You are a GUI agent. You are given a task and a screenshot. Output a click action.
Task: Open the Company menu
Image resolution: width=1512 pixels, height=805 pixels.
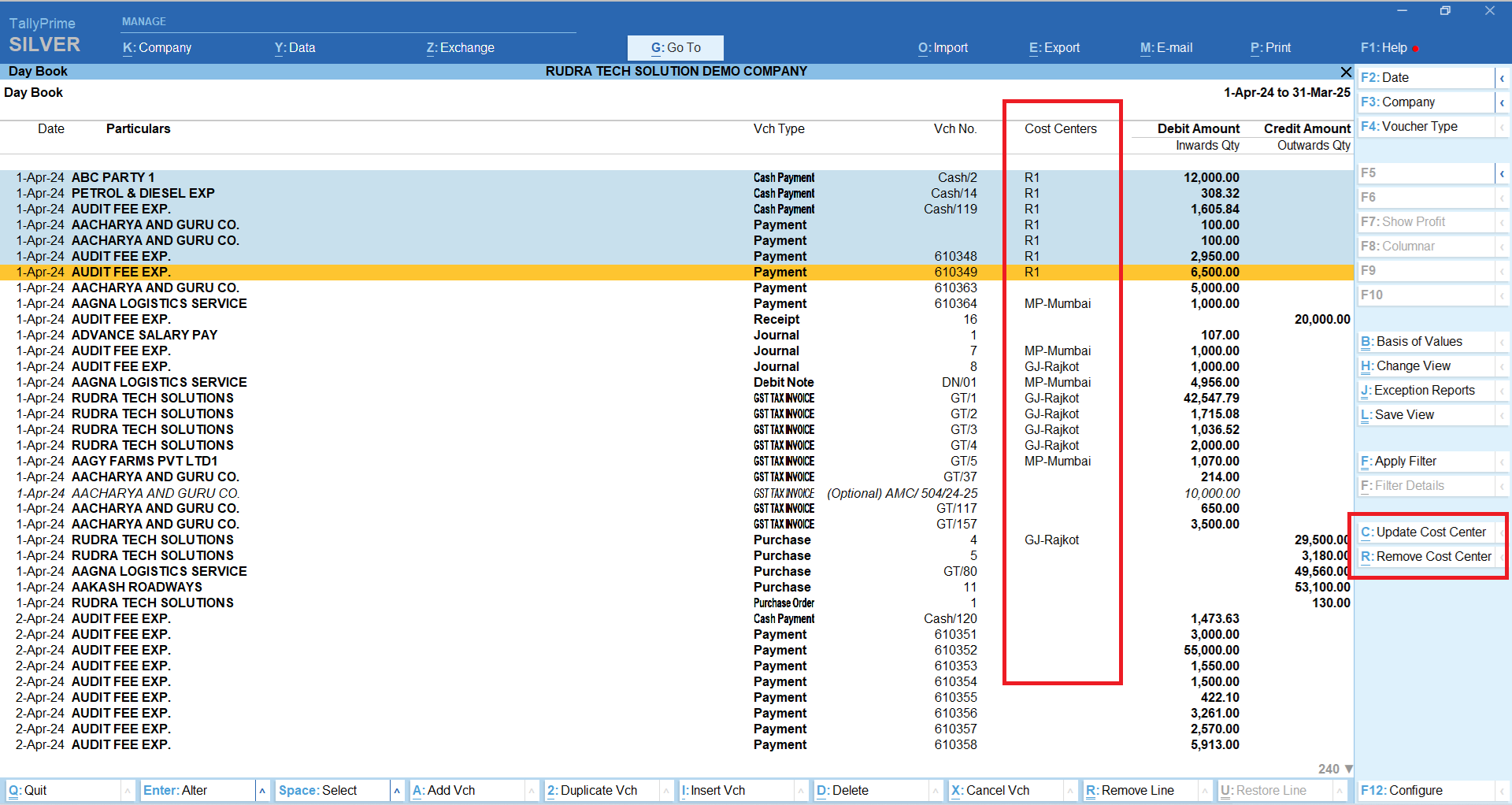[x=157, y=48]
